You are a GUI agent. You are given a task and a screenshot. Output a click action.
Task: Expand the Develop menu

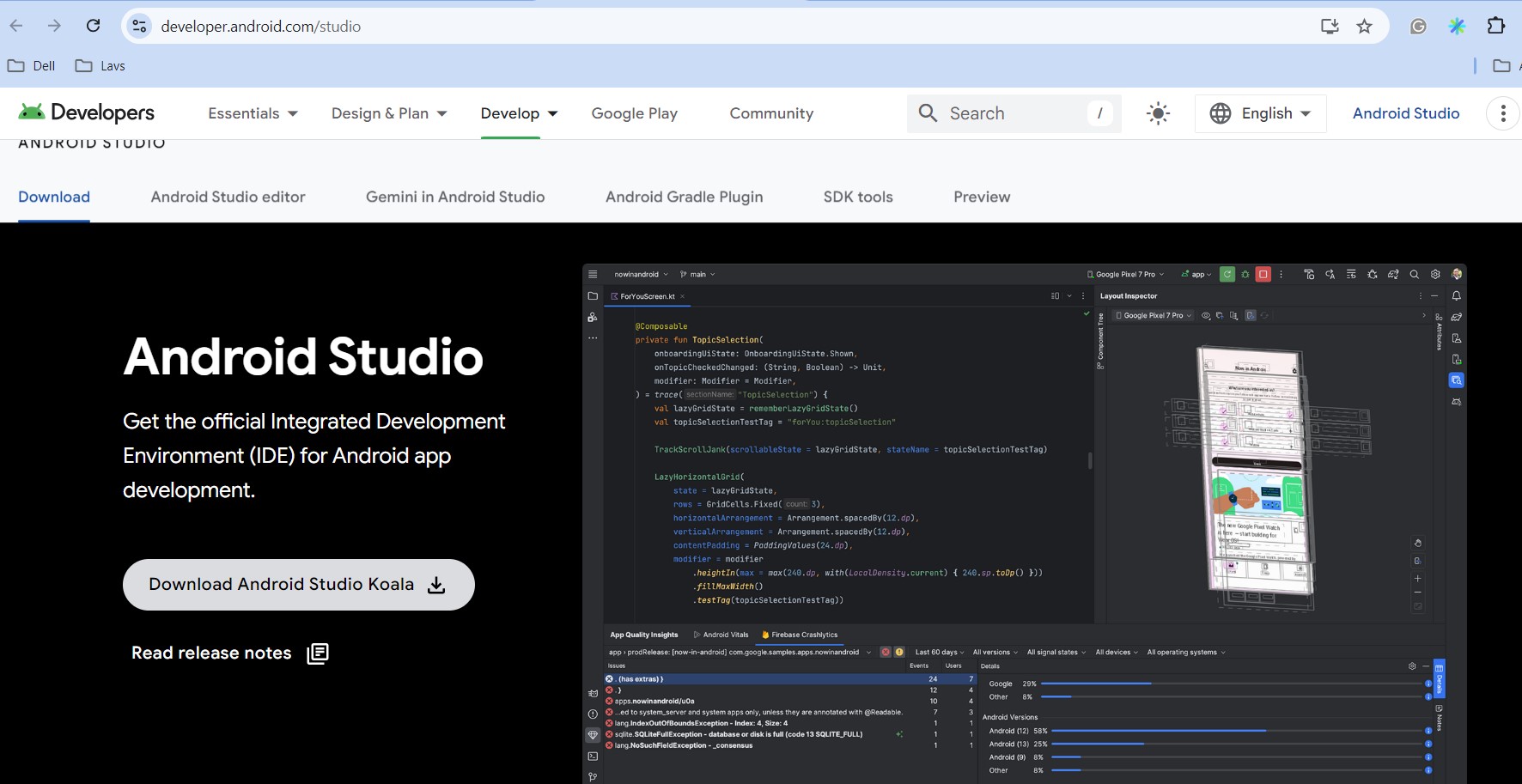coord(519,113)
